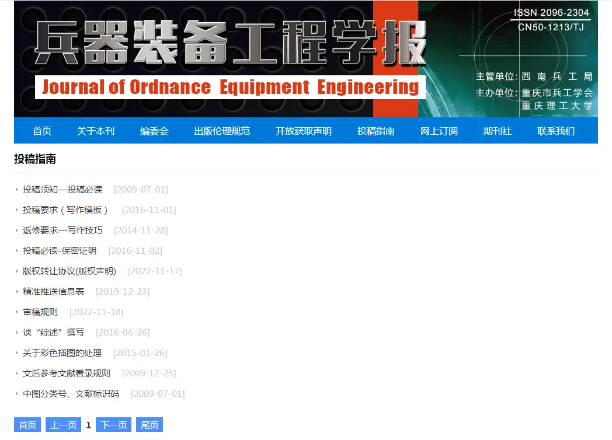Viewport: 612px width, 440px height.
Task: Click the ISSN 2096-2304 text in banner
Action: tap(551, 13)
